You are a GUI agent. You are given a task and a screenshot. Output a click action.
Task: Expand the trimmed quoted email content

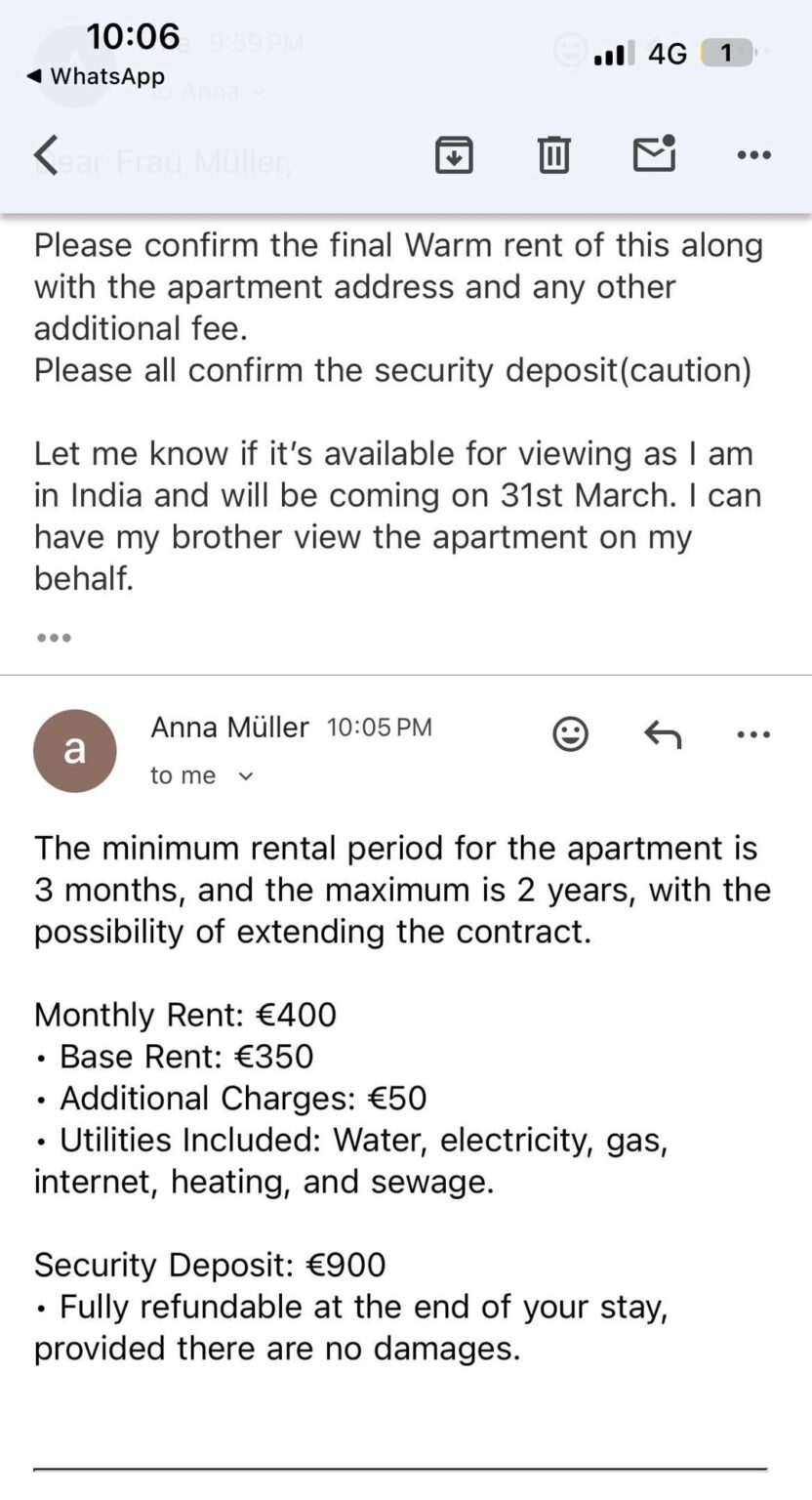pos(54,637)
